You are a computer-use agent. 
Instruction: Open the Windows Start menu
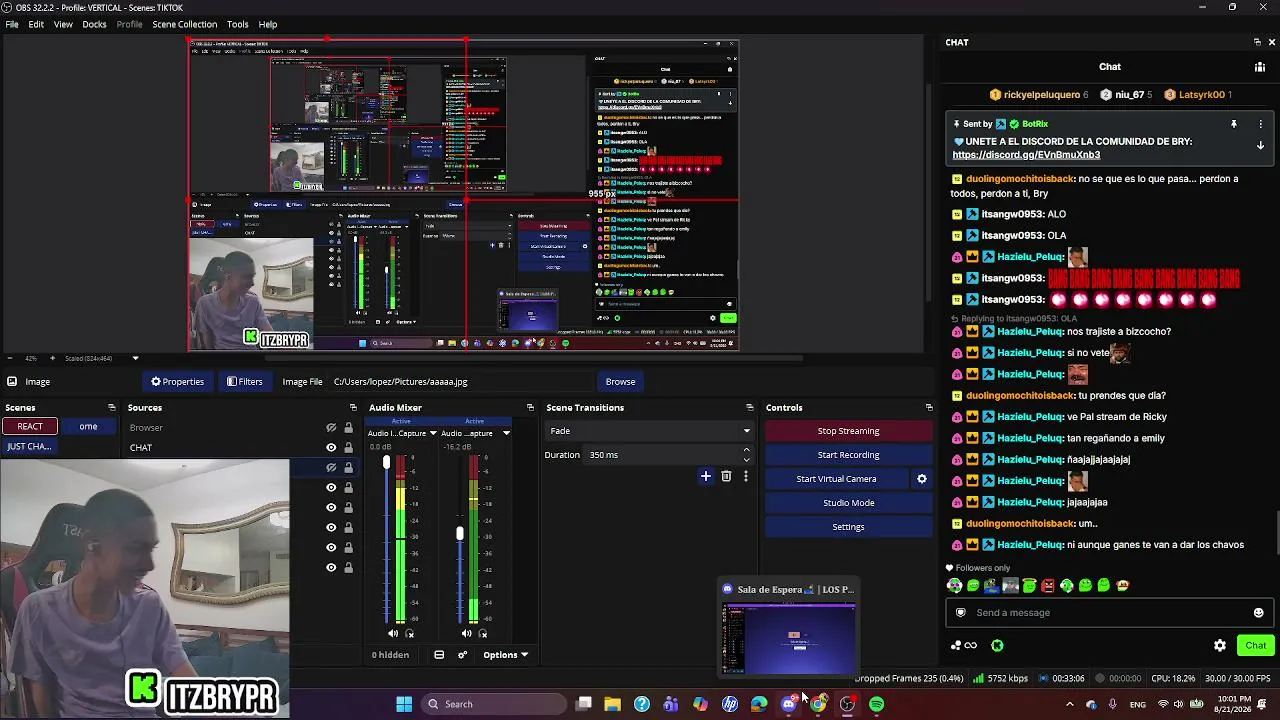(x=404, y=704)
